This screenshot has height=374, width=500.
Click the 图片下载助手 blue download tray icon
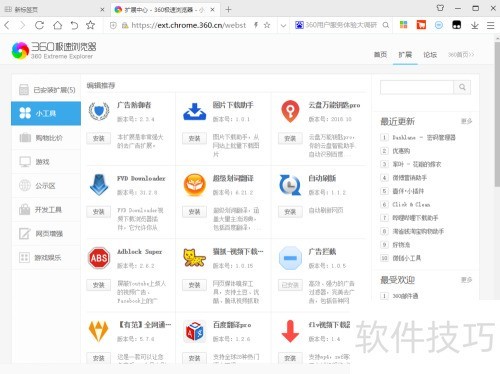195,111
